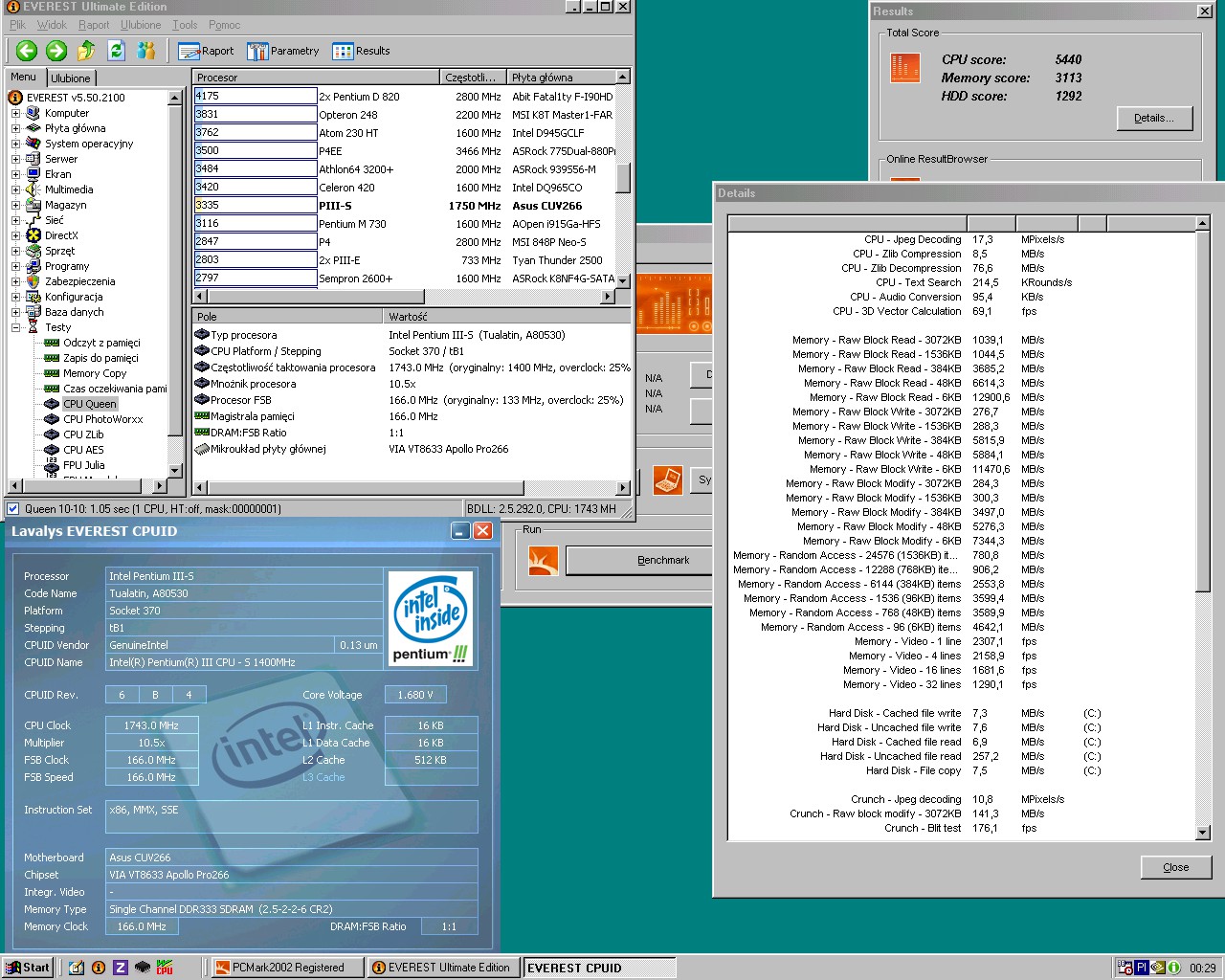Open the Widok menu
Screen dimensions: 1225x980
52,25
